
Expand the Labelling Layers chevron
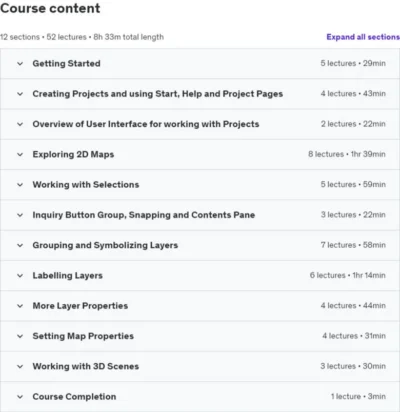click(20, 276)
